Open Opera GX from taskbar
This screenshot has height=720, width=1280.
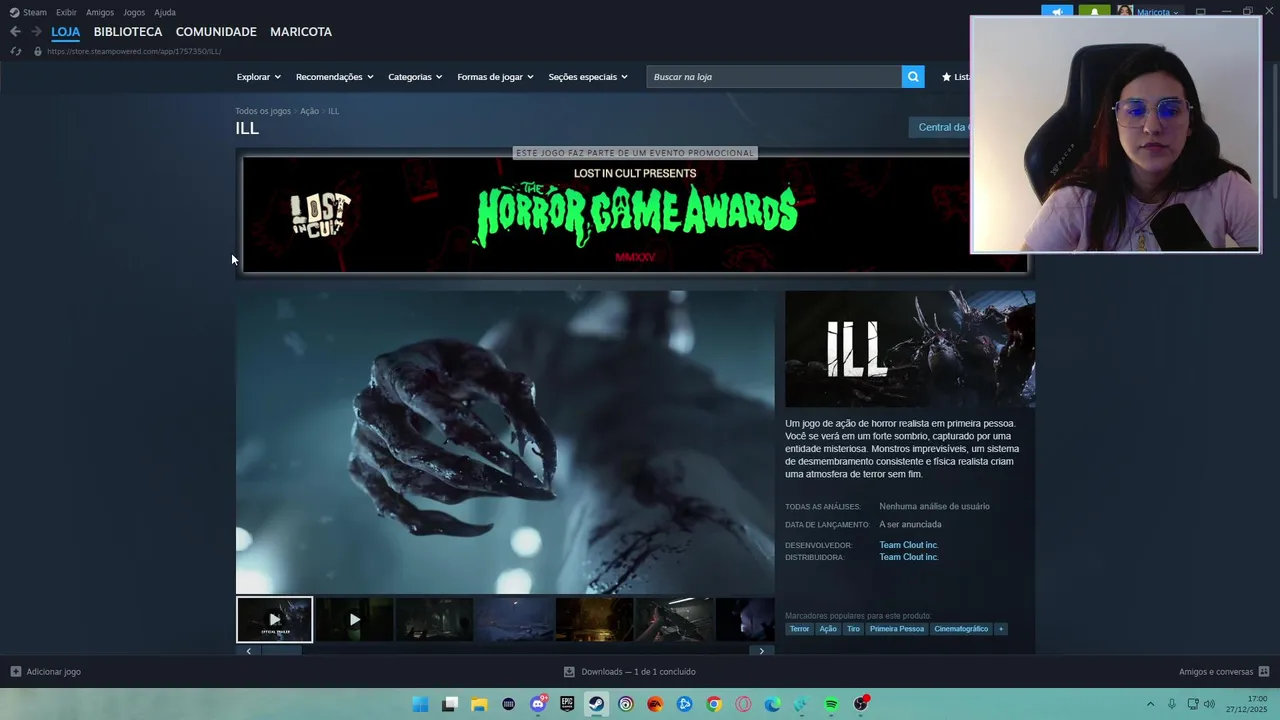743,704
